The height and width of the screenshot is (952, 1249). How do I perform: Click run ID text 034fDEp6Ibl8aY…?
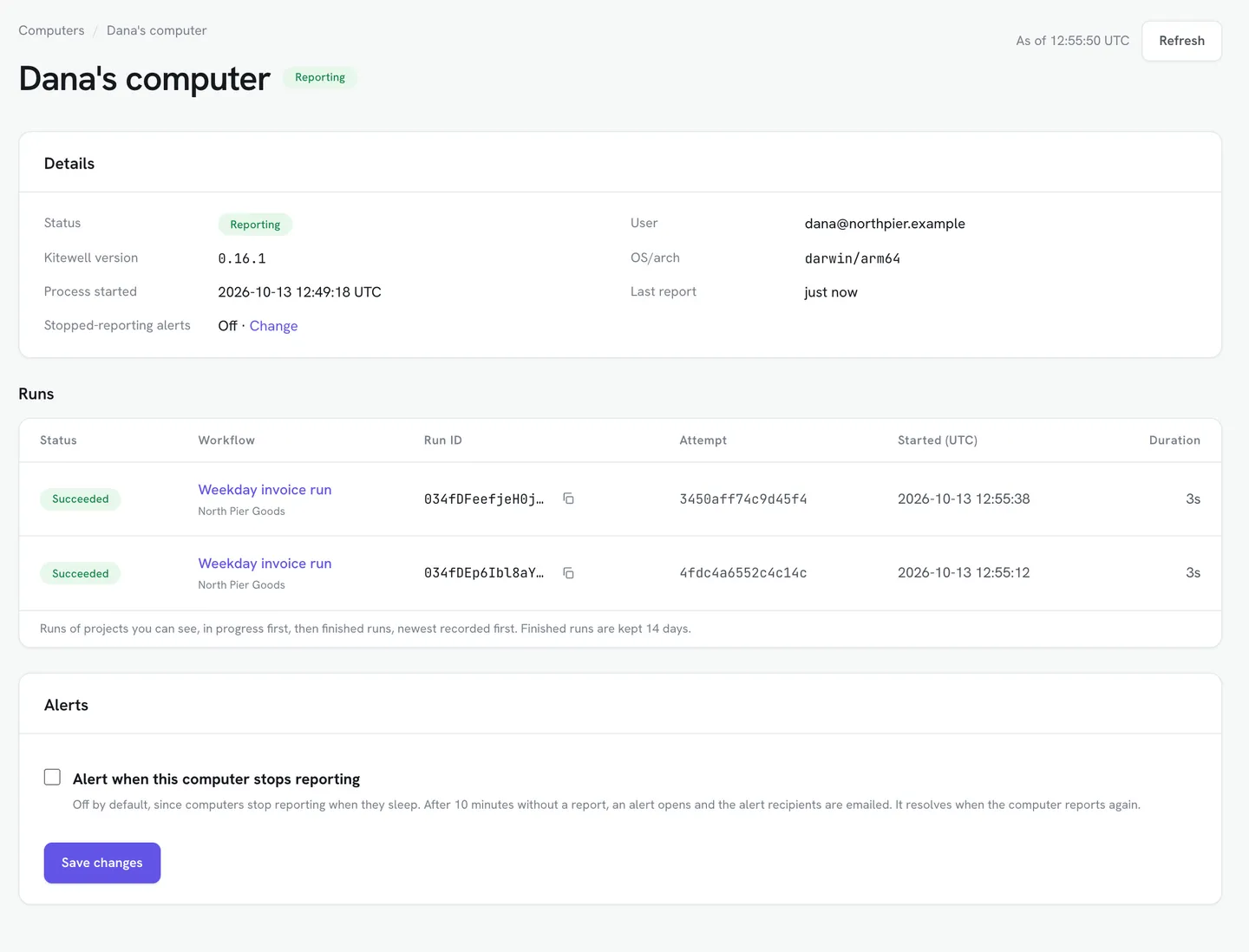coord(484,573)
